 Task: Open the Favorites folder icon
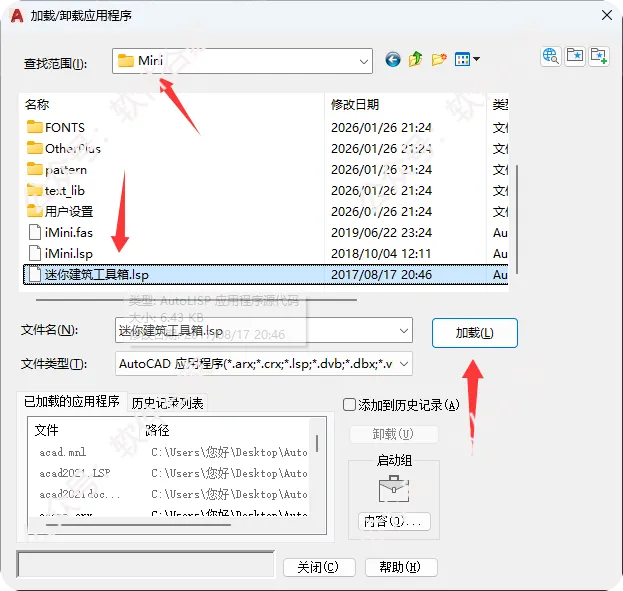[x=575, y=56]
